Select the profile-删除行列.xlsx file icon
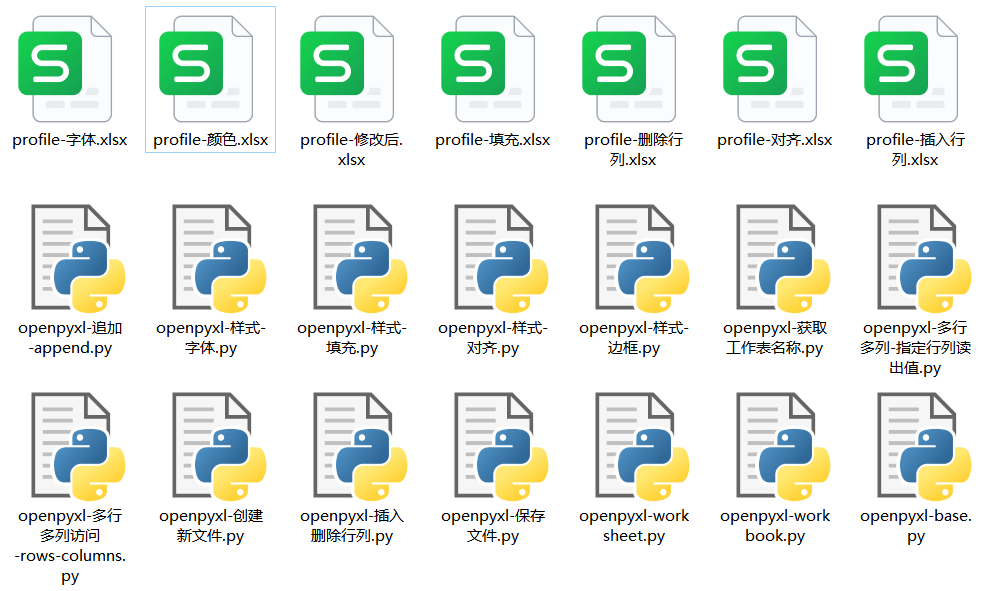This screenshot has width=994, height=591. point(629,68)
